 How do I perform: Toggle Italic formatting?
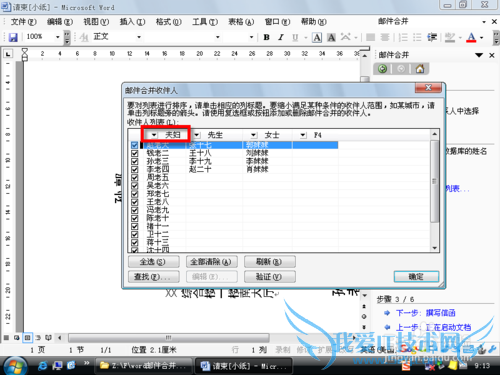pyautogui.click(x=281, y=37)
